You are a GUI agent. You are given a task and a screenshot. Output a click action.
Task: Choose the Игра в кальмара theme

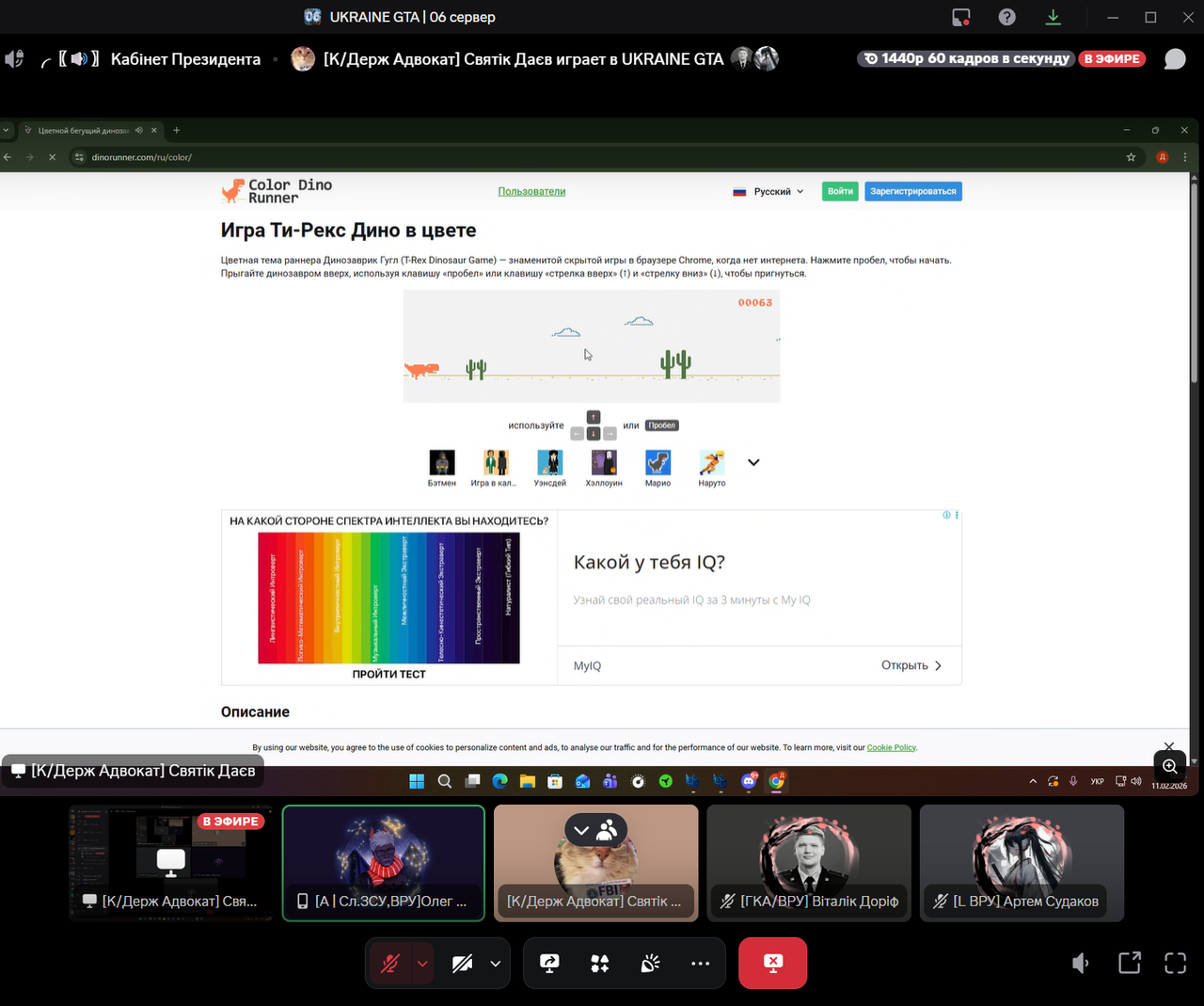click(x=494, y=468)
